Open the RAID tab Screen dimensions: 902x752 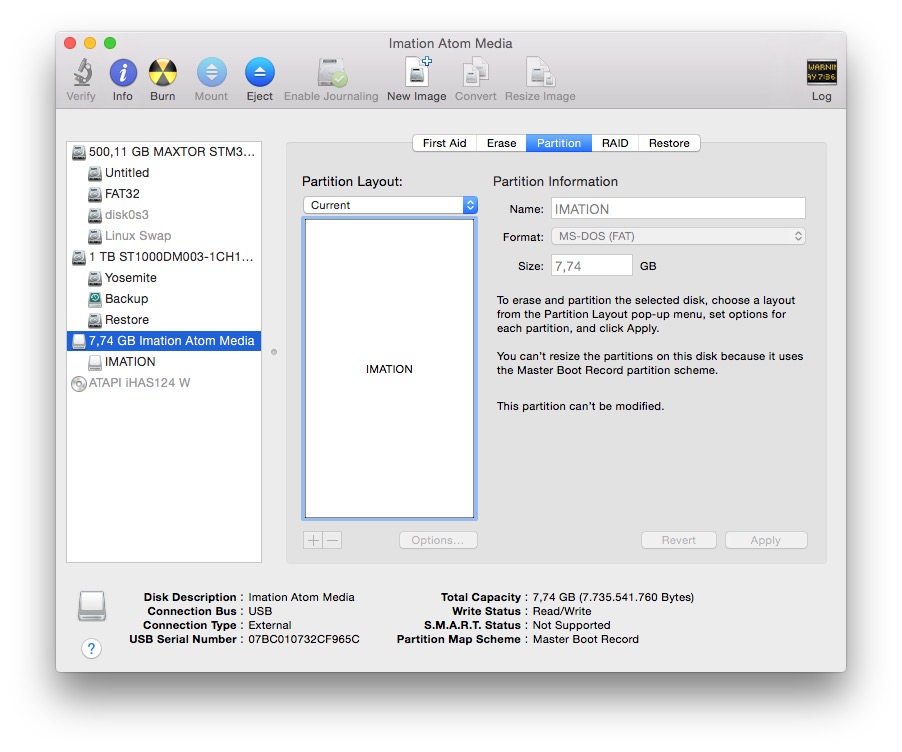[615, 143]
